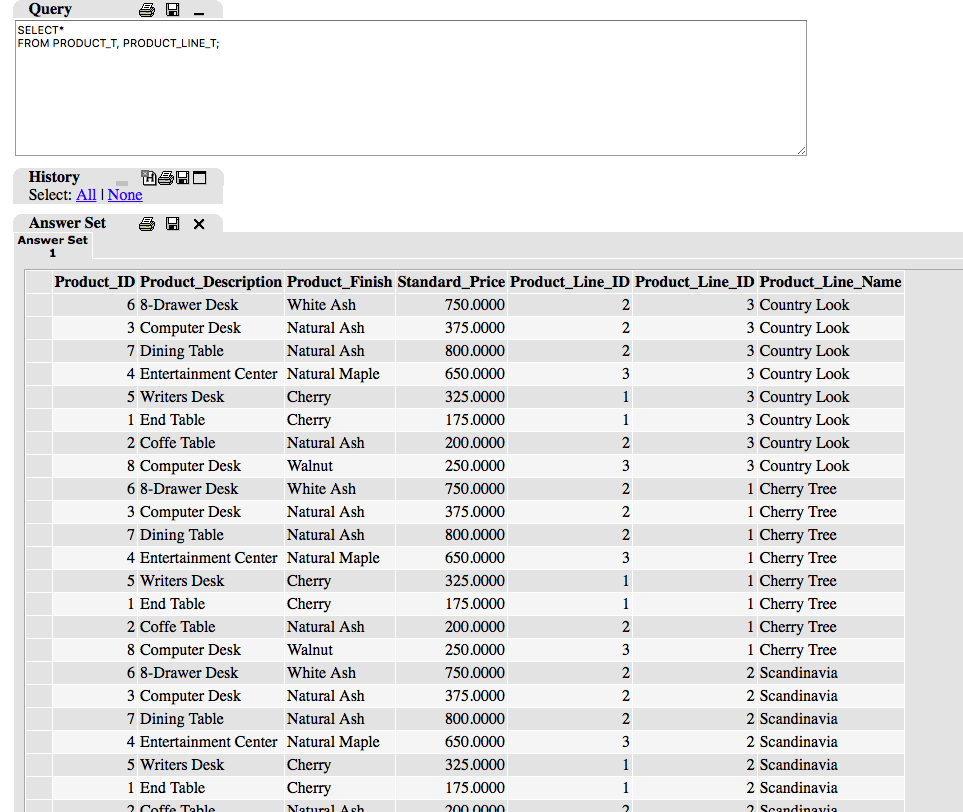Click the History panel title
The height and width of the screenshot is (812, 963).
[x=54, y=177]
